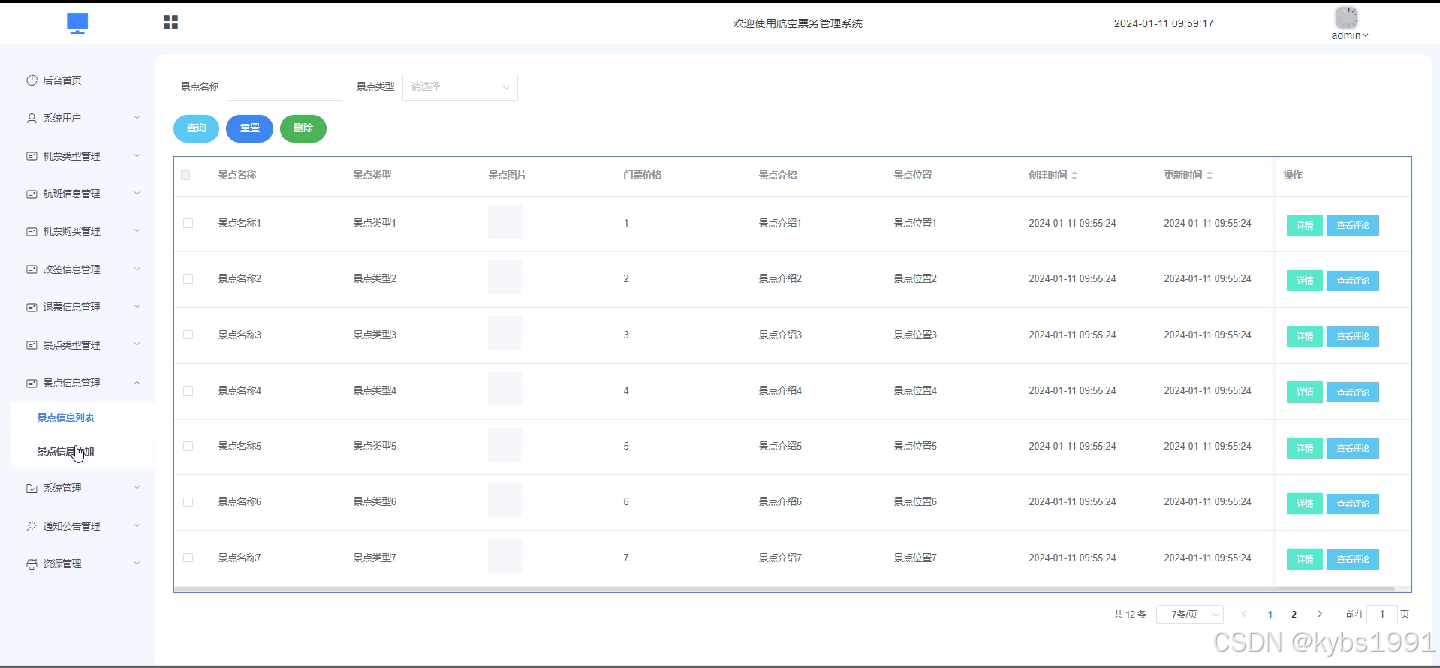
Task: Check the box for row 景点名称6
Action: tap(187, 501)
